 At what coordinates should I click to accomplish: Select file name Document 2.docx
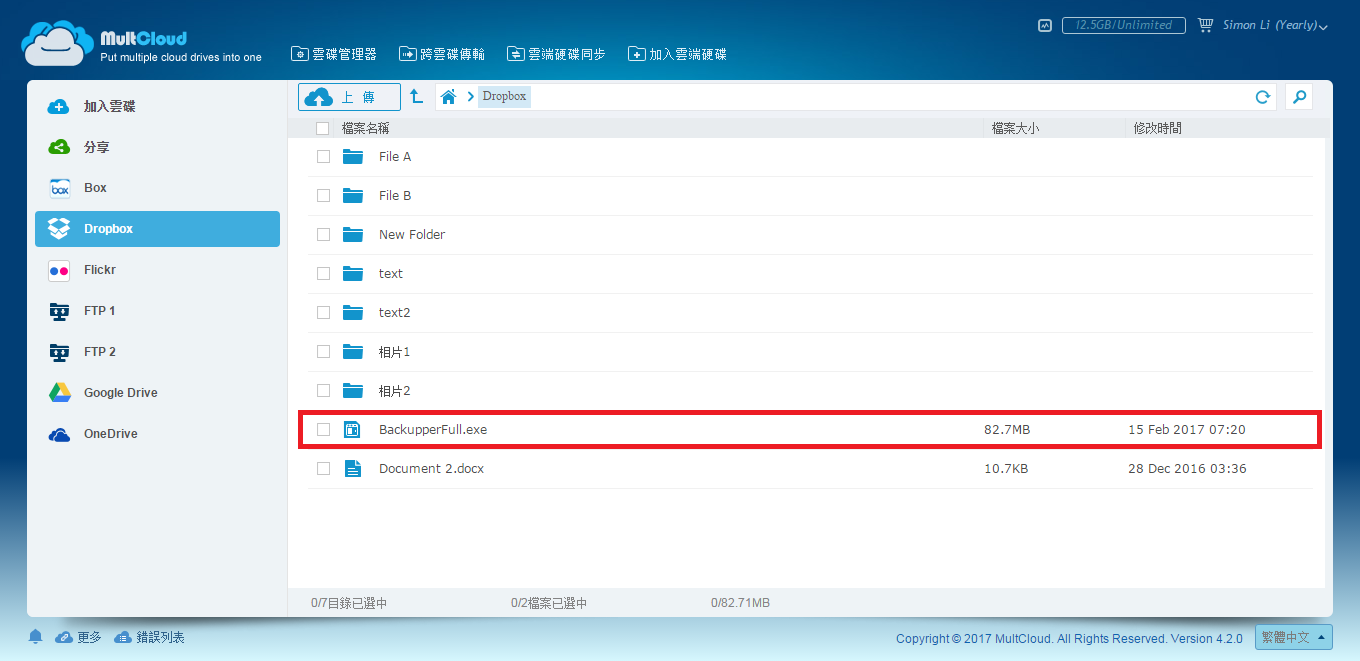[431, 469]
